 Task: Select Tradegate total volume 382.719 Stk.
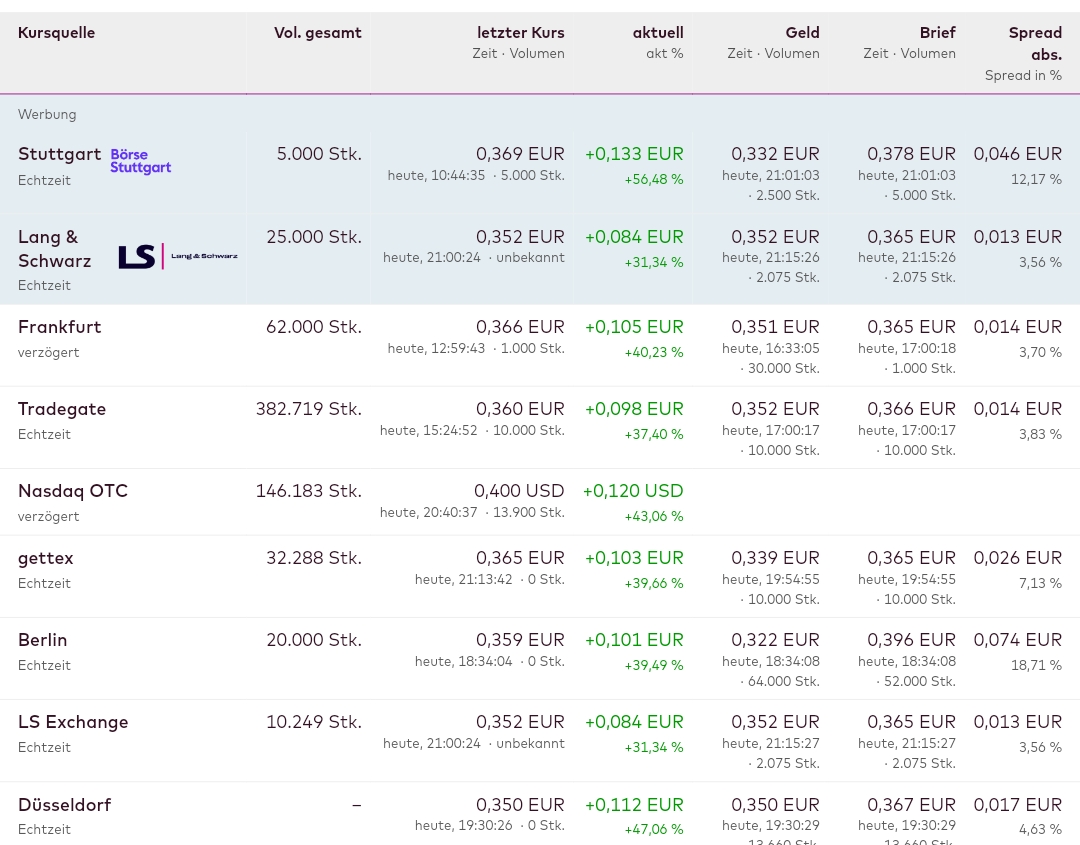pos(309,408)
